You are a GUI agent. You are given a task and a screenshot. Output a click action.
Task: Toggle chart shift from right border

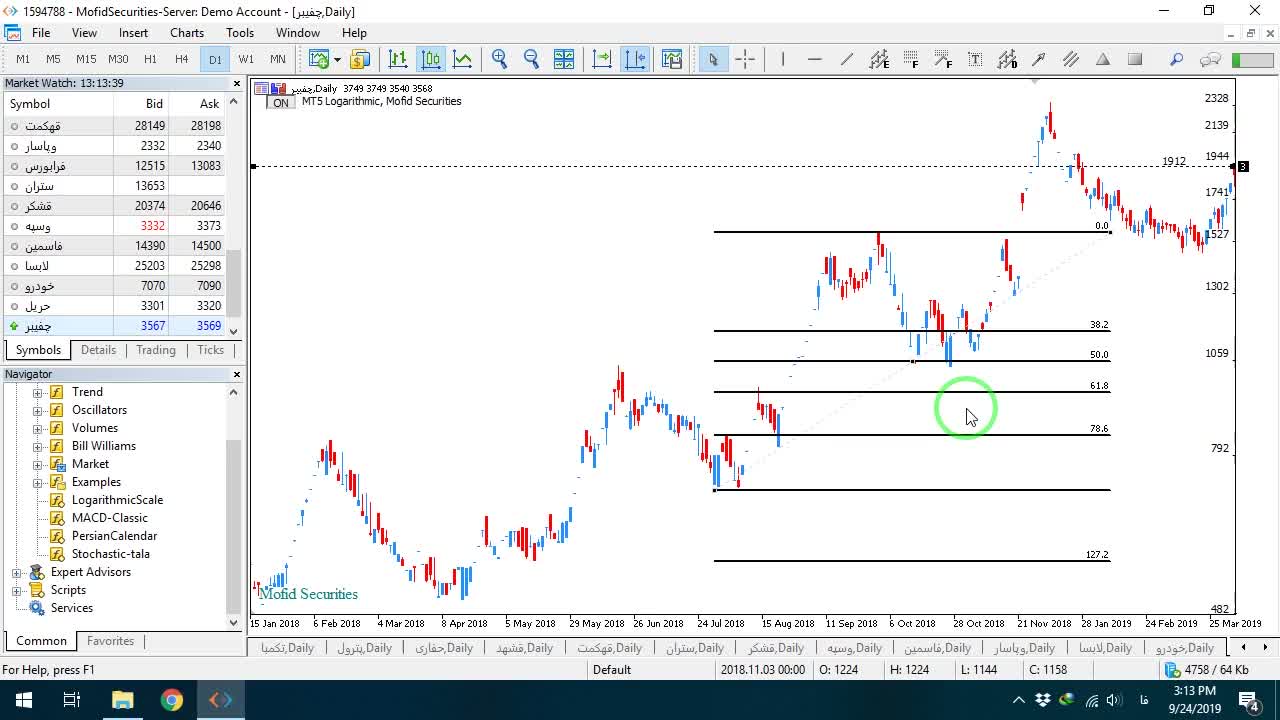[x=635, y=59]
